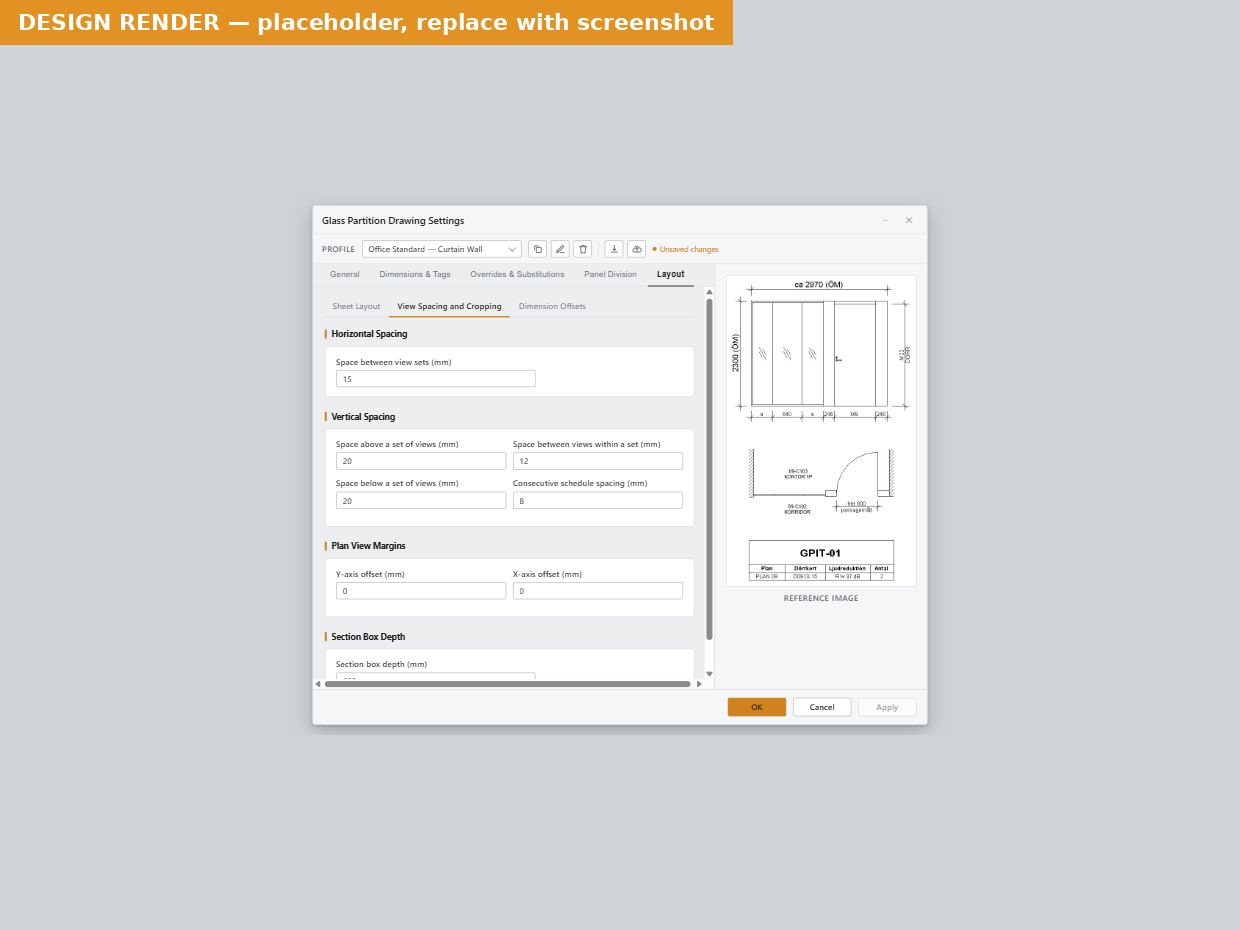Image resolution: width=1240 pixels, height=930 pixels.
Task: Click the Unsaved changes status text
Action: click(x=689, y=250)
